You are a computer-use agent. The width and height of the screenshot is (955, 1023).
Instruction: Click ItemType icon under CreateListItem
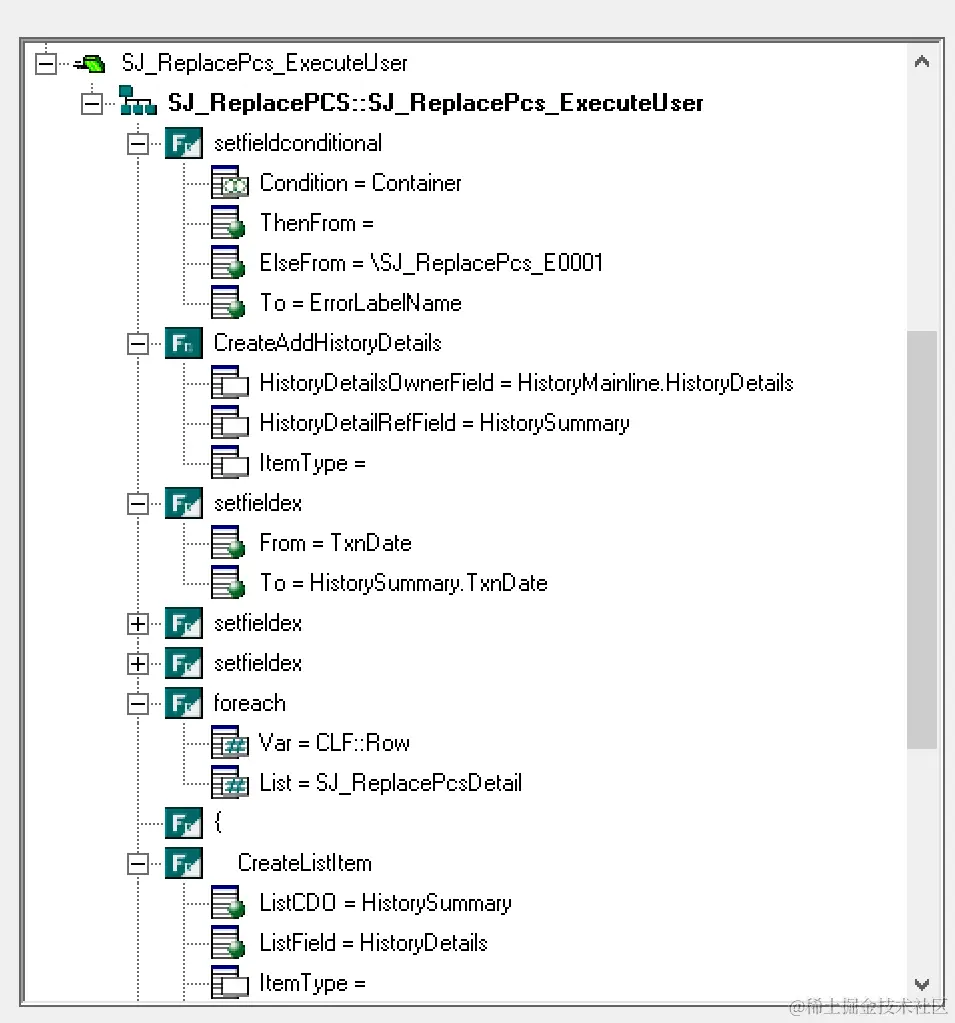230,983
